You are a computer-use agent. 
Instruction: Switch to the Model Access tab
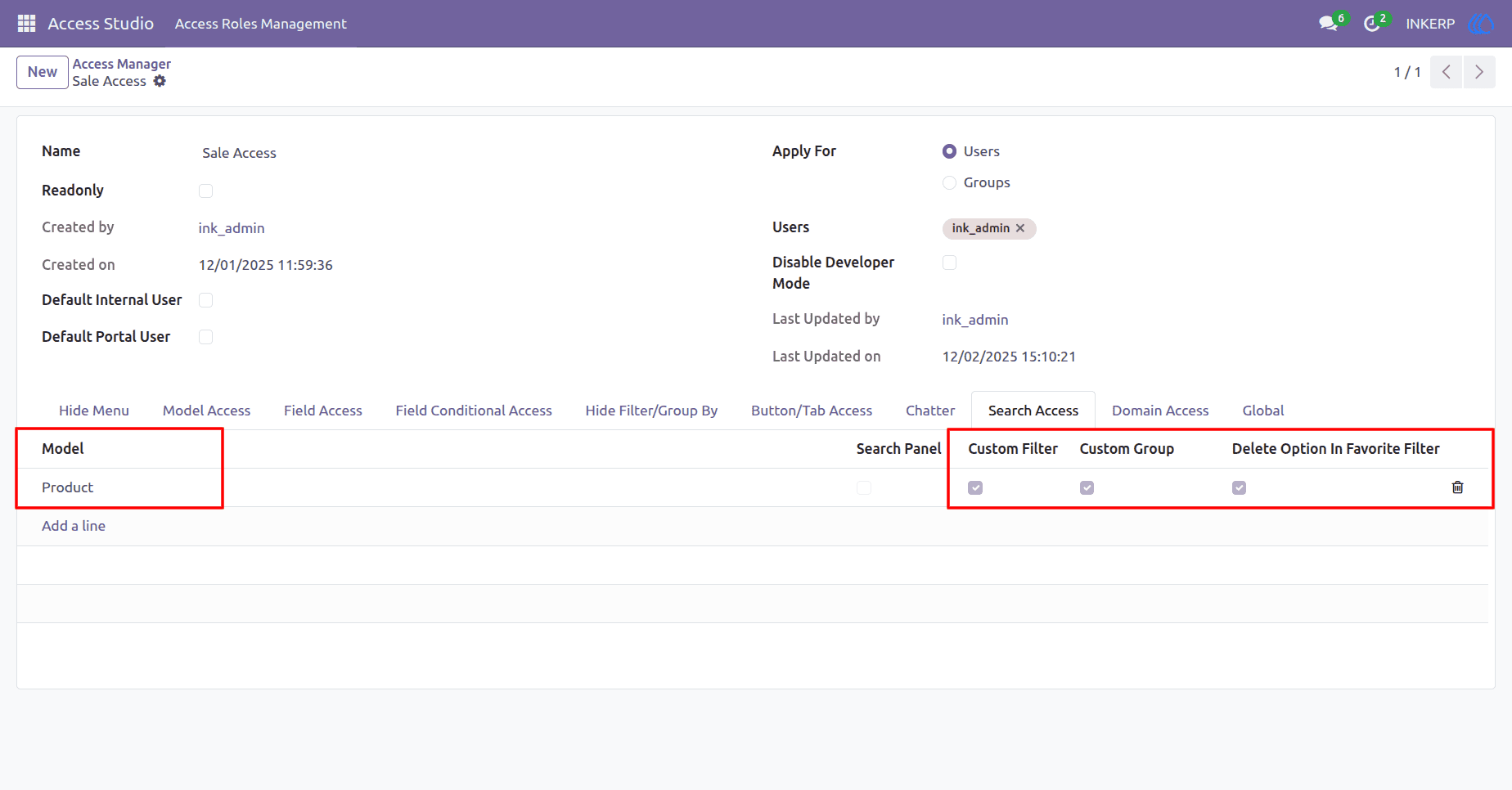click(206, 411)
